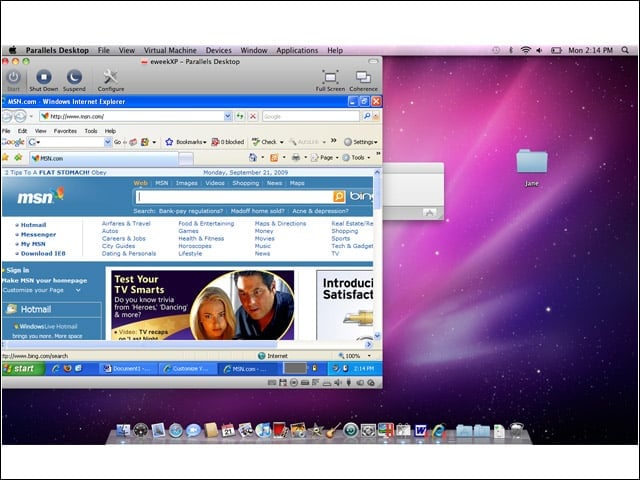Screen dimensions: 640x480
Task: Click the Internet Explorer quick launch icon
Action: click(56, 369)
